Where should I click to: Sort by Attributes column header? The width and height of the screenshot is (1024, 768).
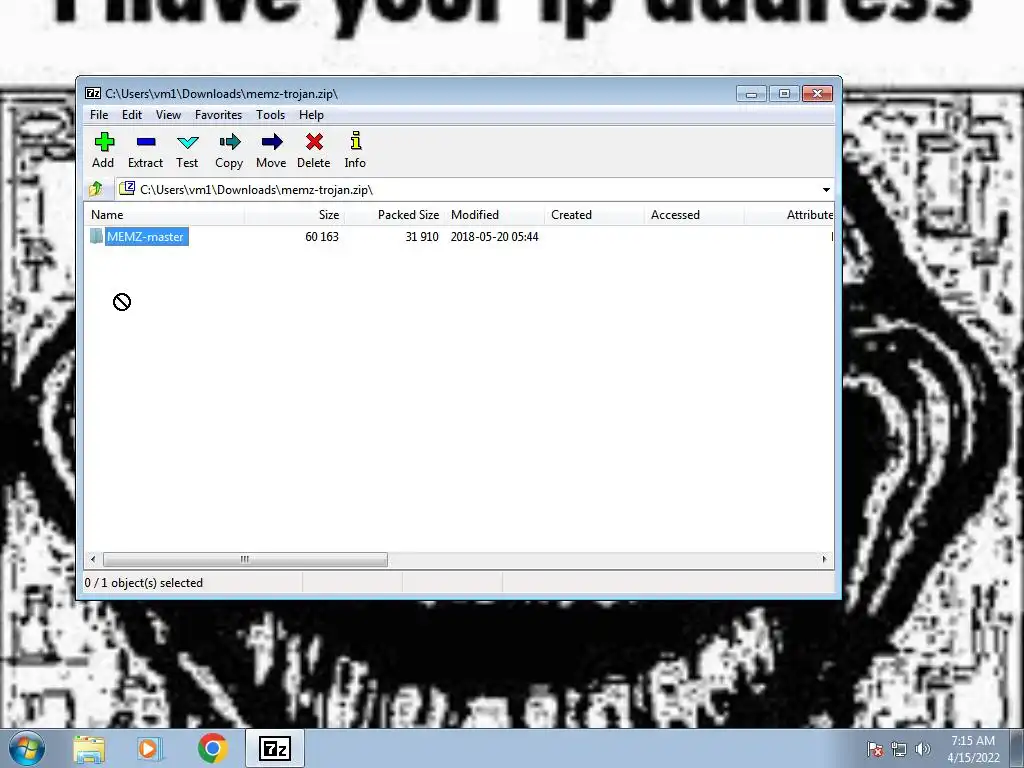790,215
